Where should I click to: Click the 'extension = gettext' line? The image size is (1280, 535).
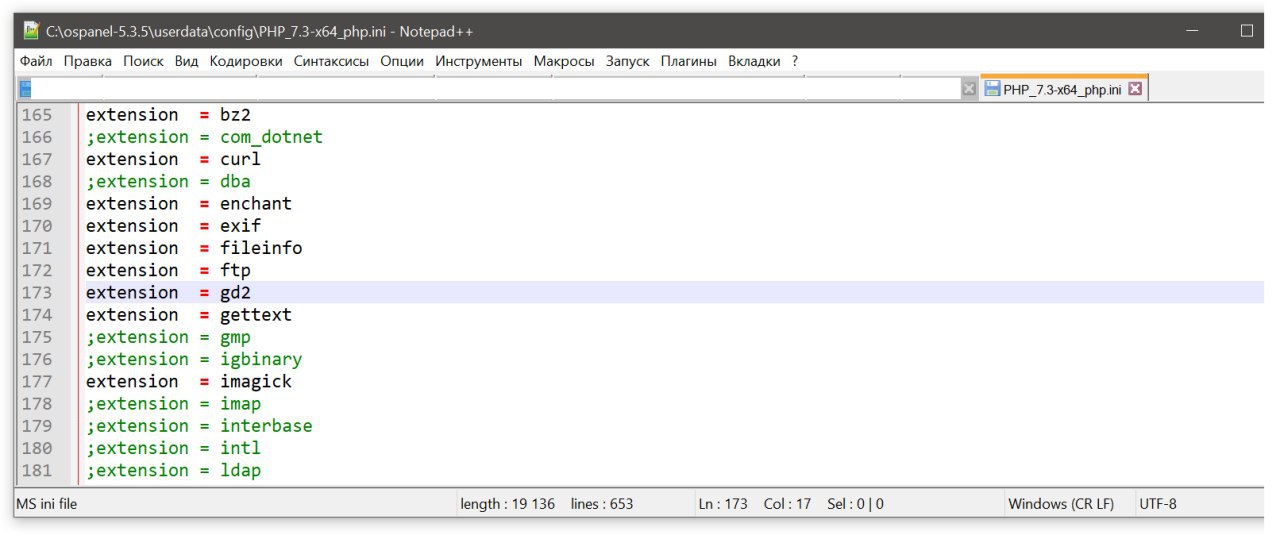[189, 314]
